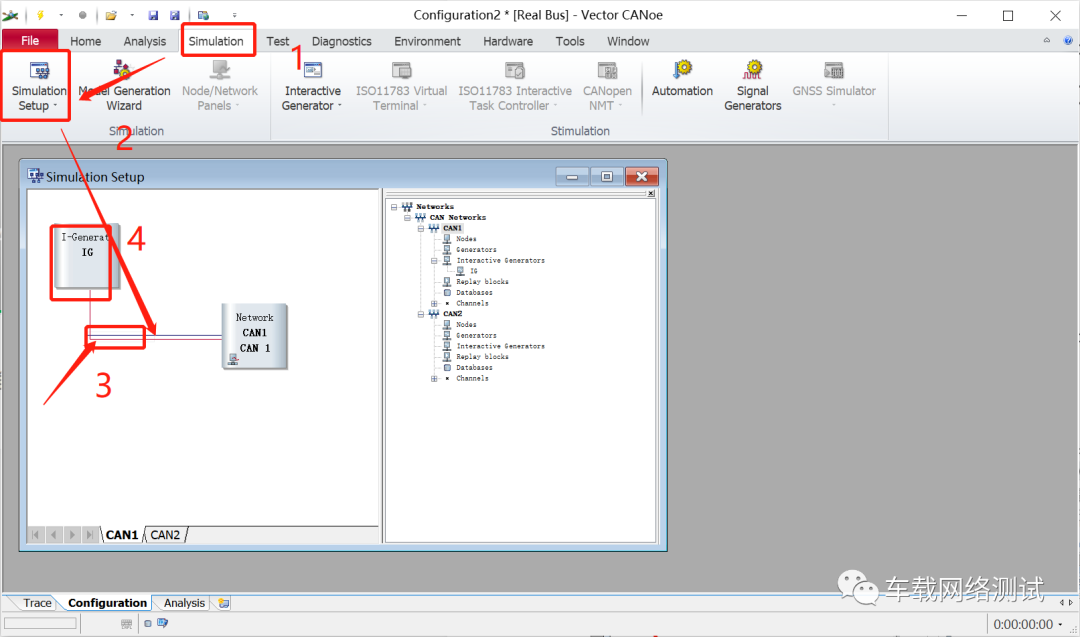Viewport: 1080px width, 637px height.
Task: Collapse the Networks root node
Action: click(394, 207)
